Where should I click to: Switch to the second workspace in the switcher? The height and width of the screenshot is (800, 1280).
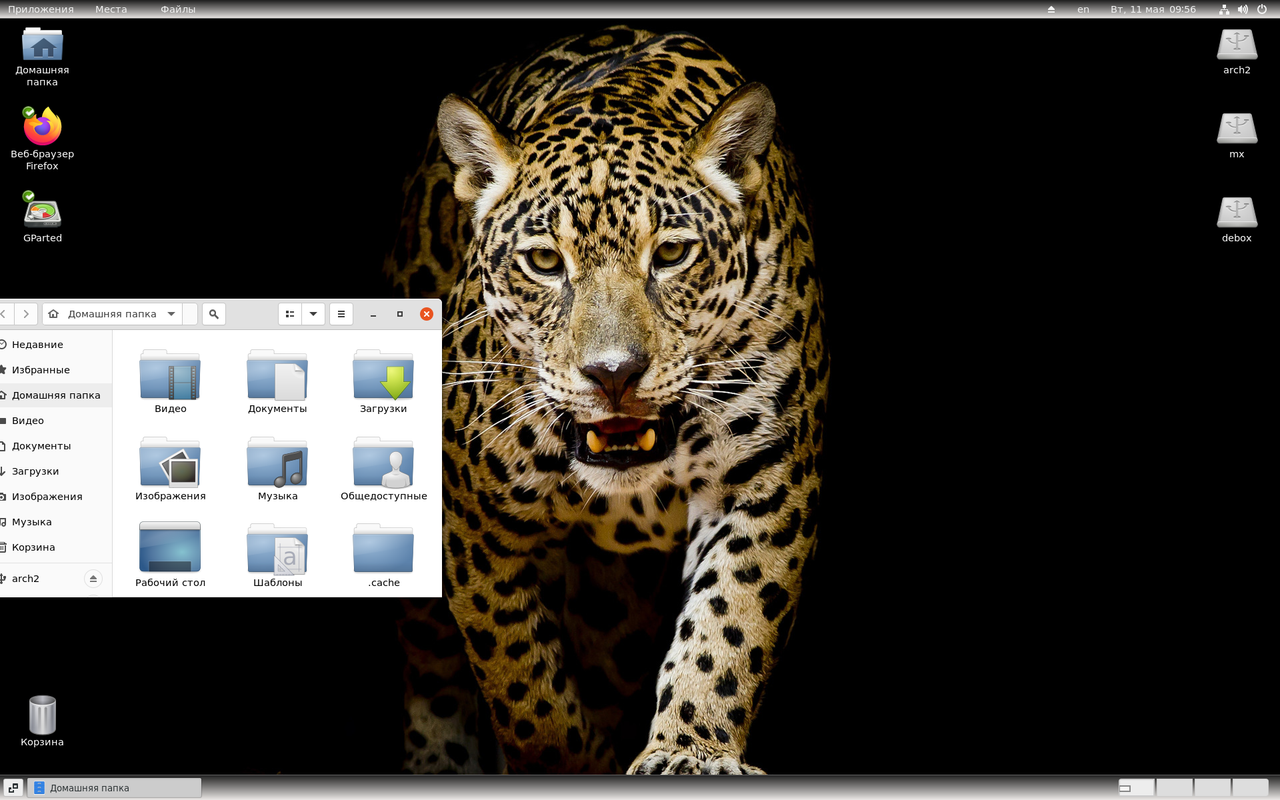click(1174, 788)
